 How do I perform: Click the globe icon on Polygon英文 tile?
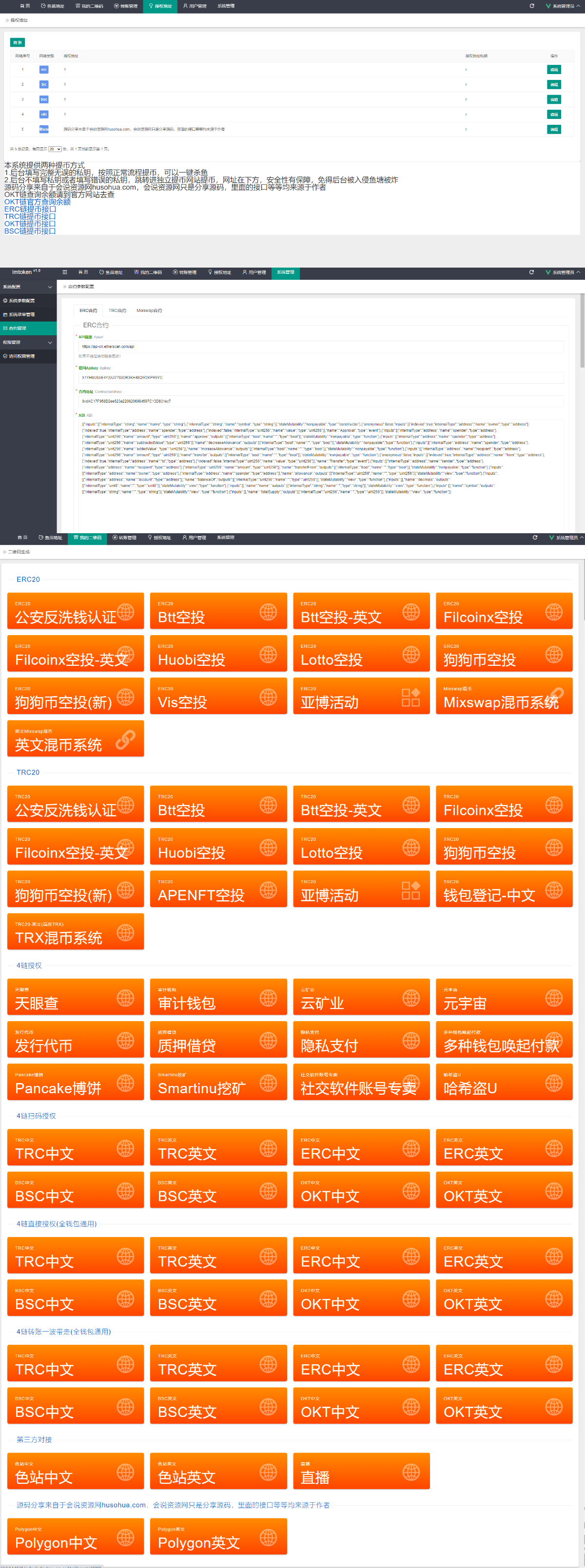[268, 1536]
